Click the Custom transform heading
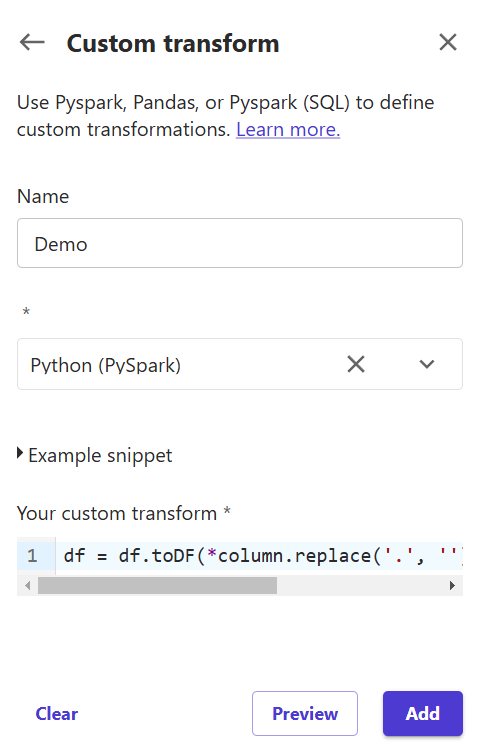The width and height of the screenshot is (482, 756). pos(173,43)
